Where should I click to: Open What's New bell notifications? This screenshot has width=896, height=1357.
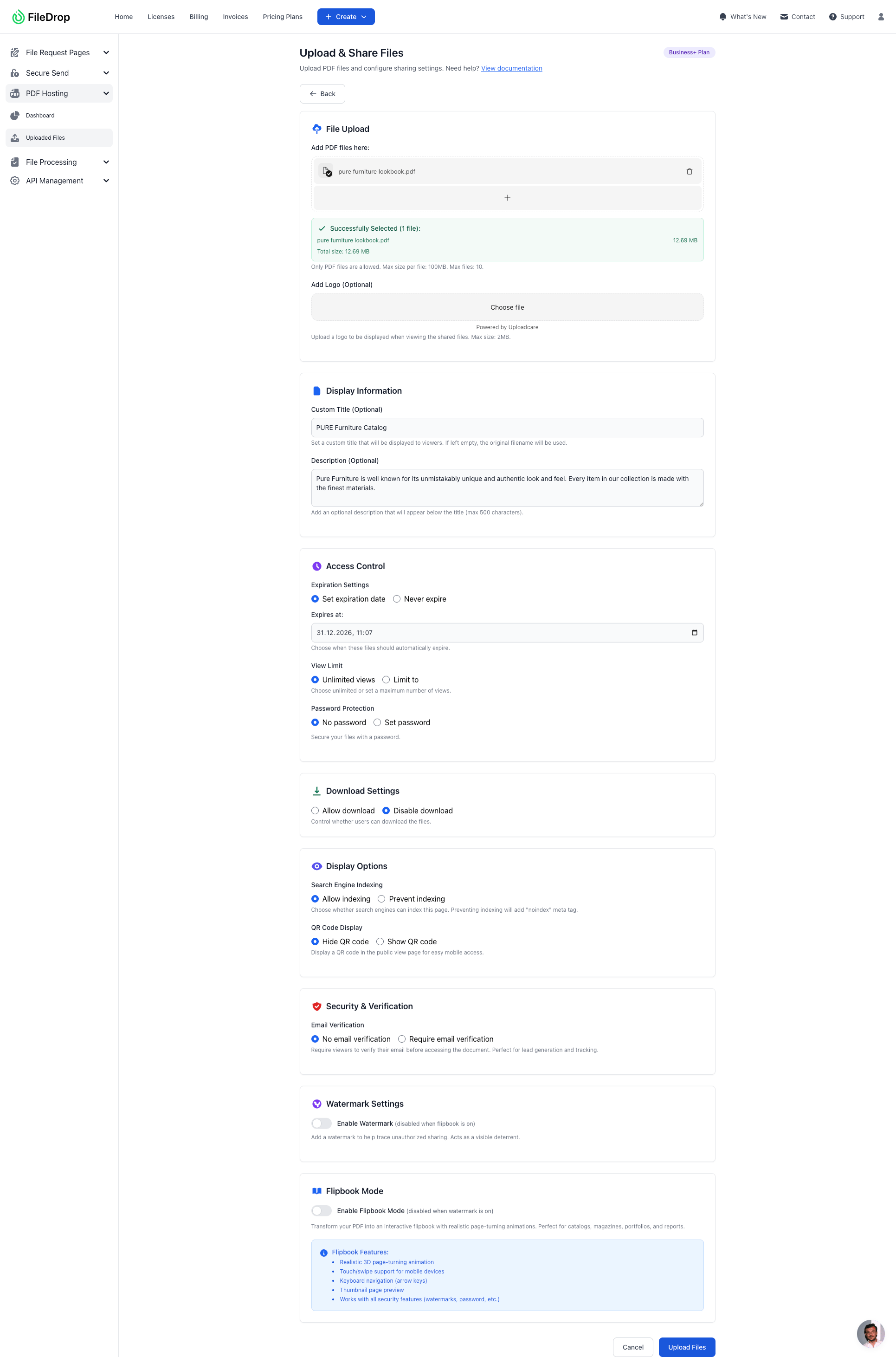coord(742,17)
